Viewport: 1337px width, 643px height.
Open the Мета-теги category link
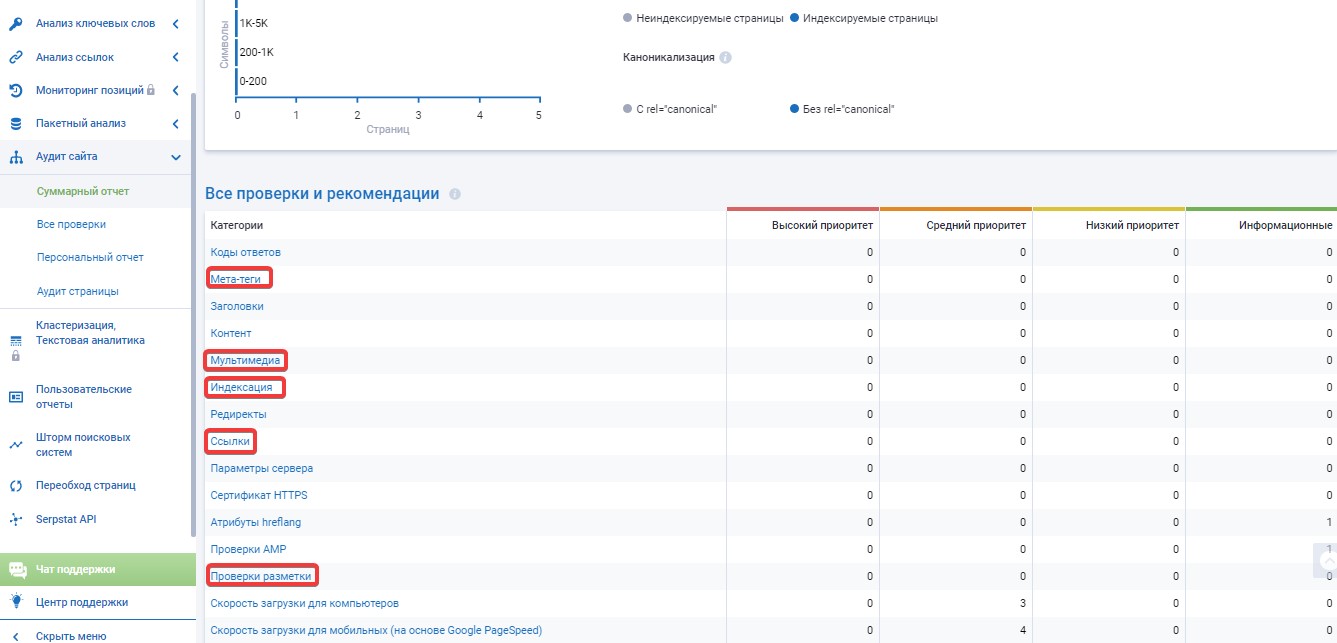(238, 279)
